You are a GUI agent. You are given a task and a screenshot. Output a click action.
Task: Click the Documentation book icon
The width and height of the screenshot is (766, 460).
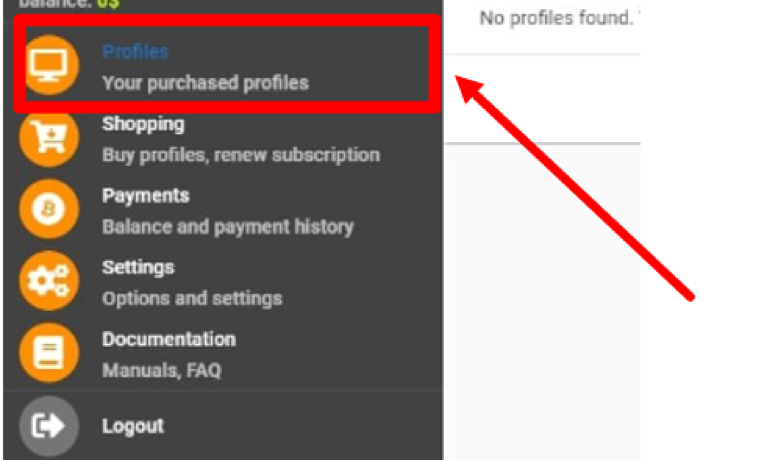click(49, 353)
